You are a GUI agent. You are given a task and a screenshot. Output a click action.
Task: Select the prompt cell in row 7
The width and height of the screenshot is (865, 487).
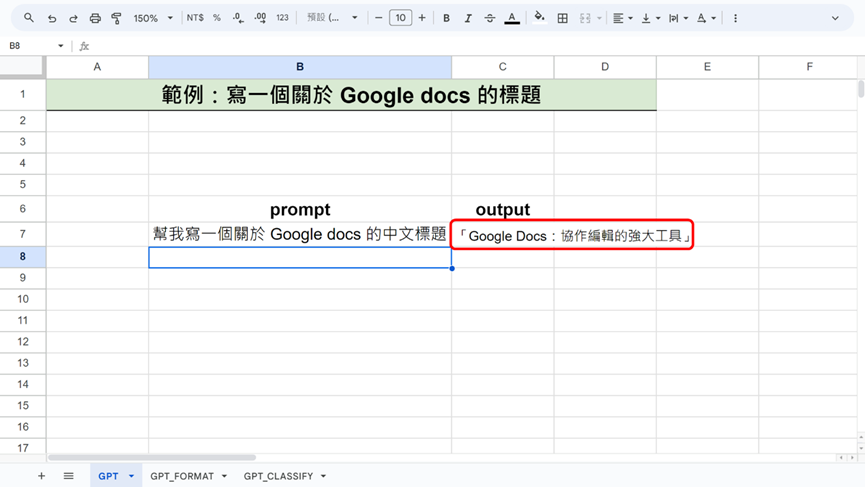[300, 234]
